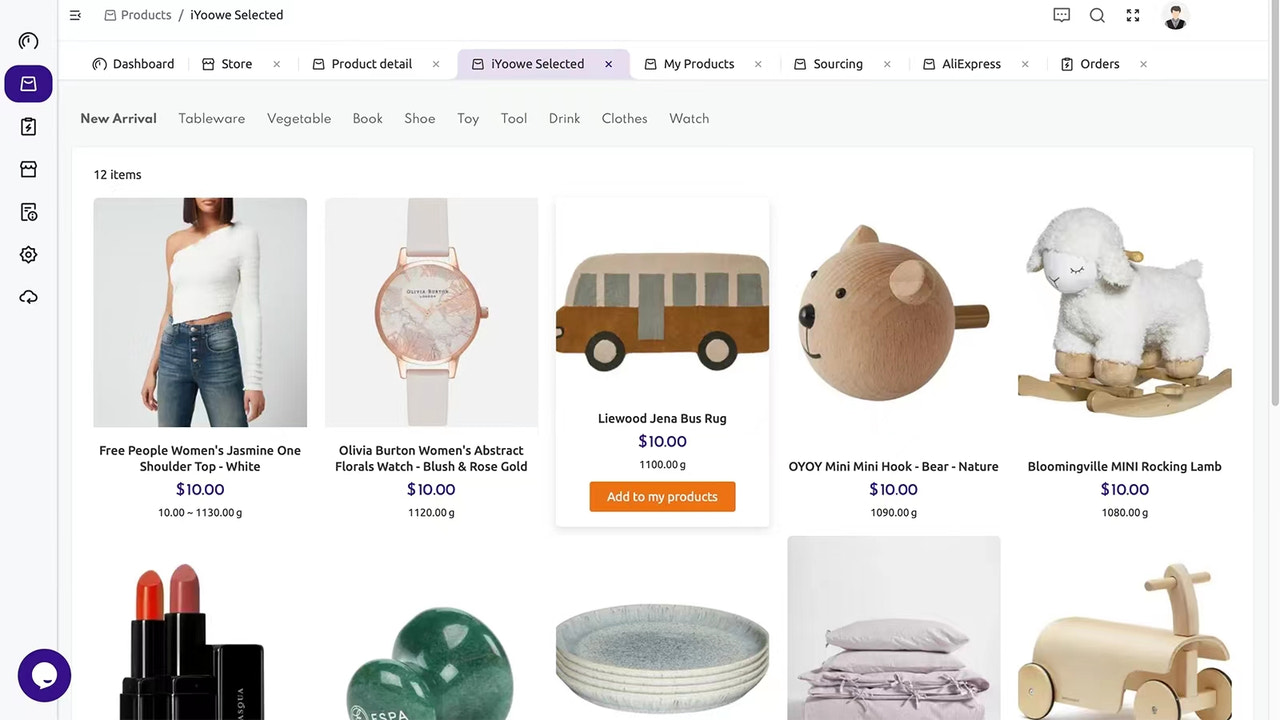Select the shopping bag Products icon

coord(28,83)
